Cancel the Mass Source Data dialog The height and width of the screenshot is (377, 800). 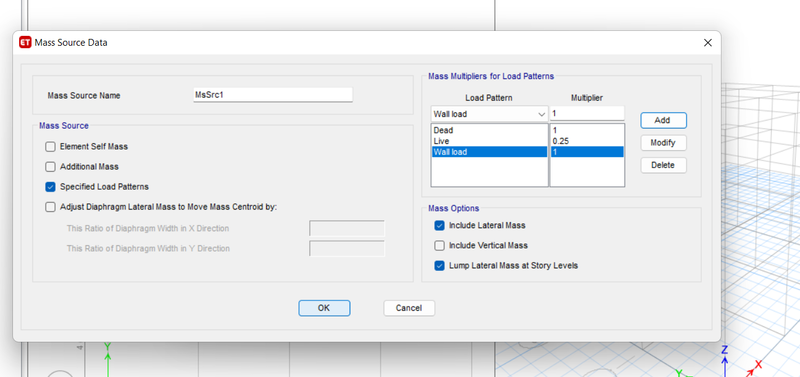[409, 308]
